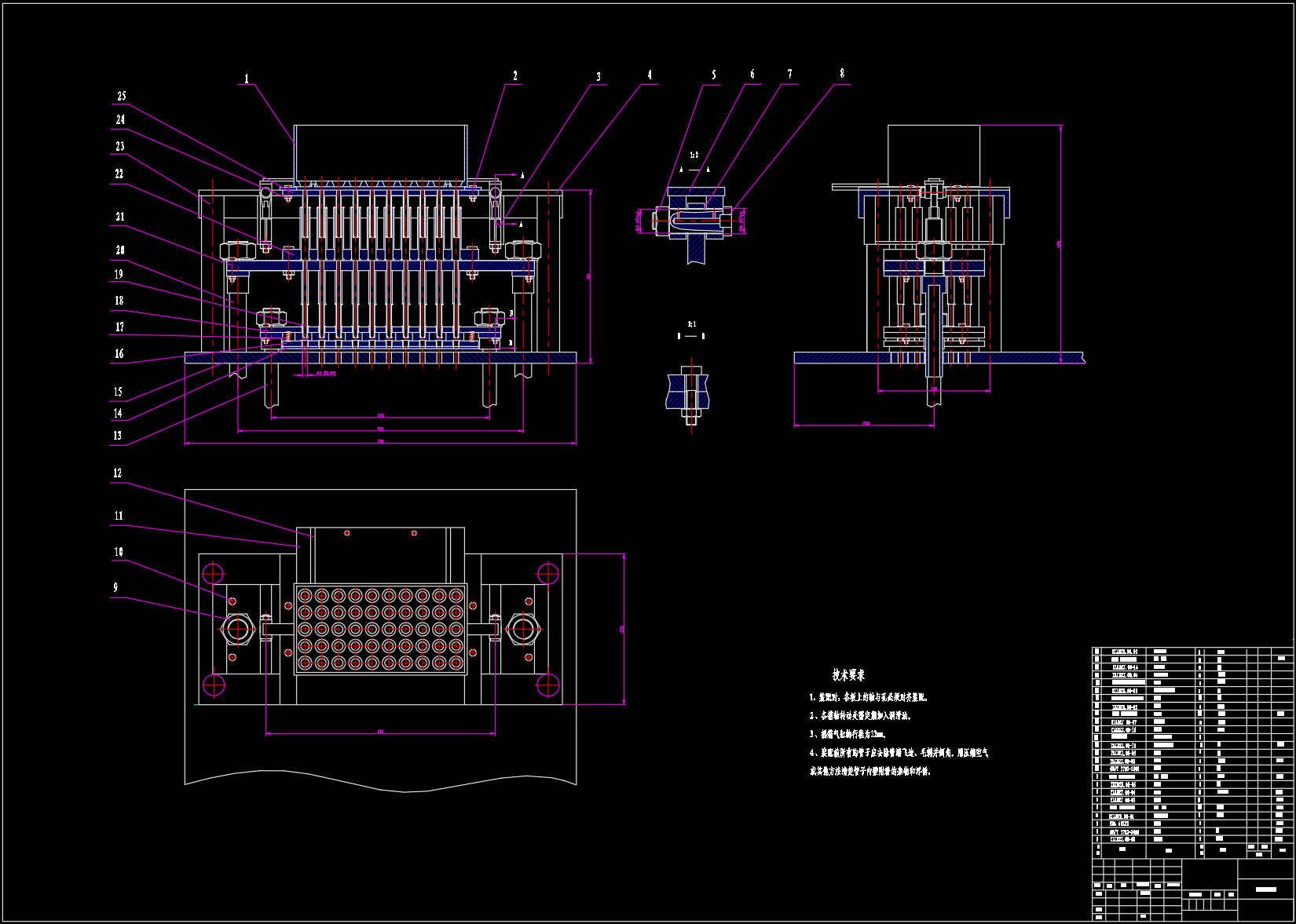Select the B-B bolt detail drawing
This screenshot has height=924, width=1296.
point(690,393)
